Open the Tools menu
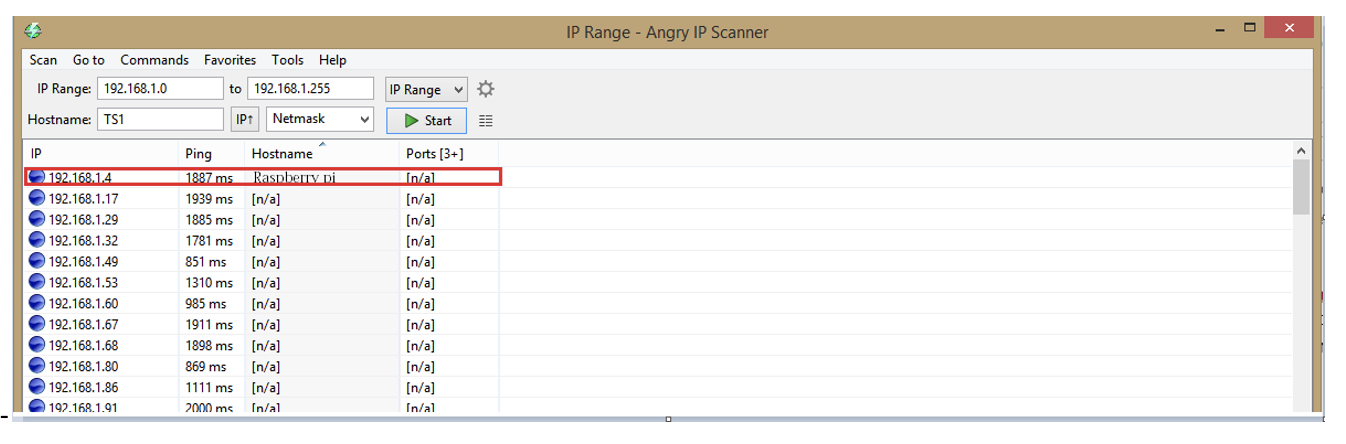 point(288,60)
